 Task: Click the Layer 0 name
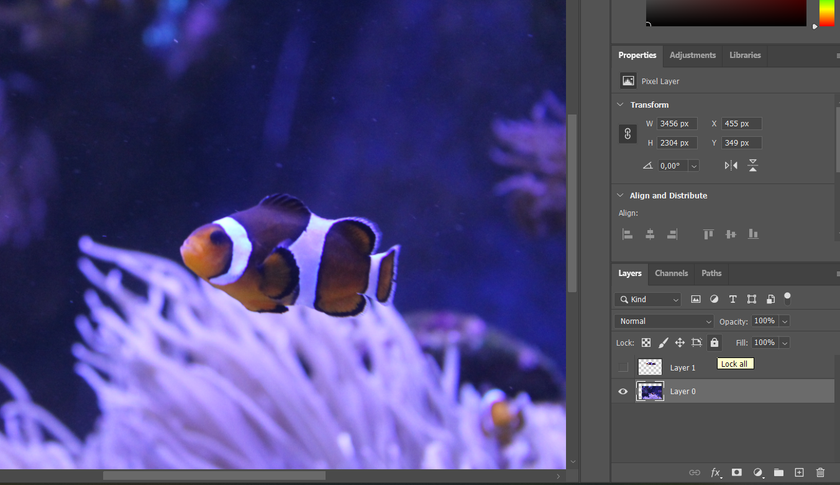(682, 391)
